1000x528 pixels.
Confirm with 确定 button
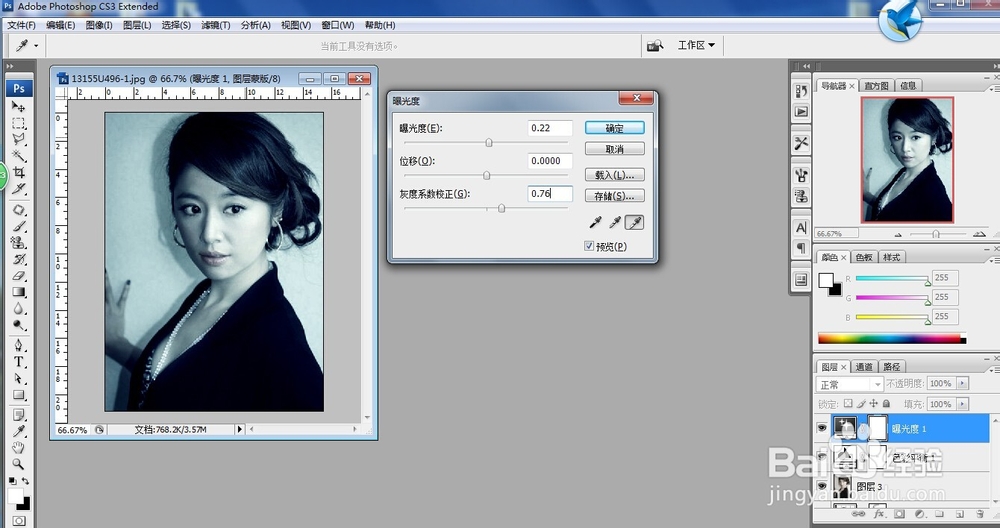click(x=615, y=128)
